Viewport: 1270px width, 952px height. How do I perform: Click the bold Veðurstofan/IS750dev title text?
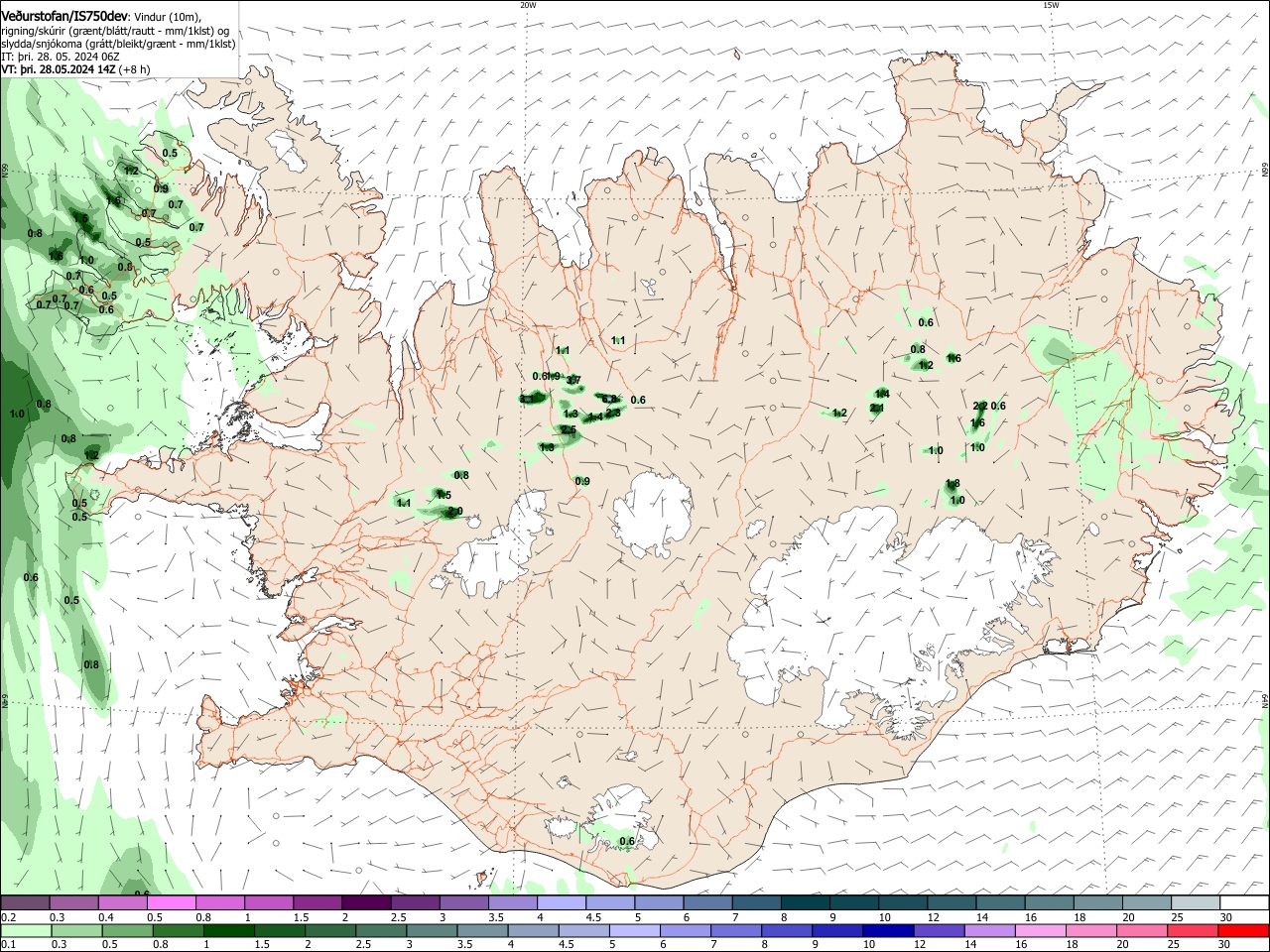(x=64, y=17)
